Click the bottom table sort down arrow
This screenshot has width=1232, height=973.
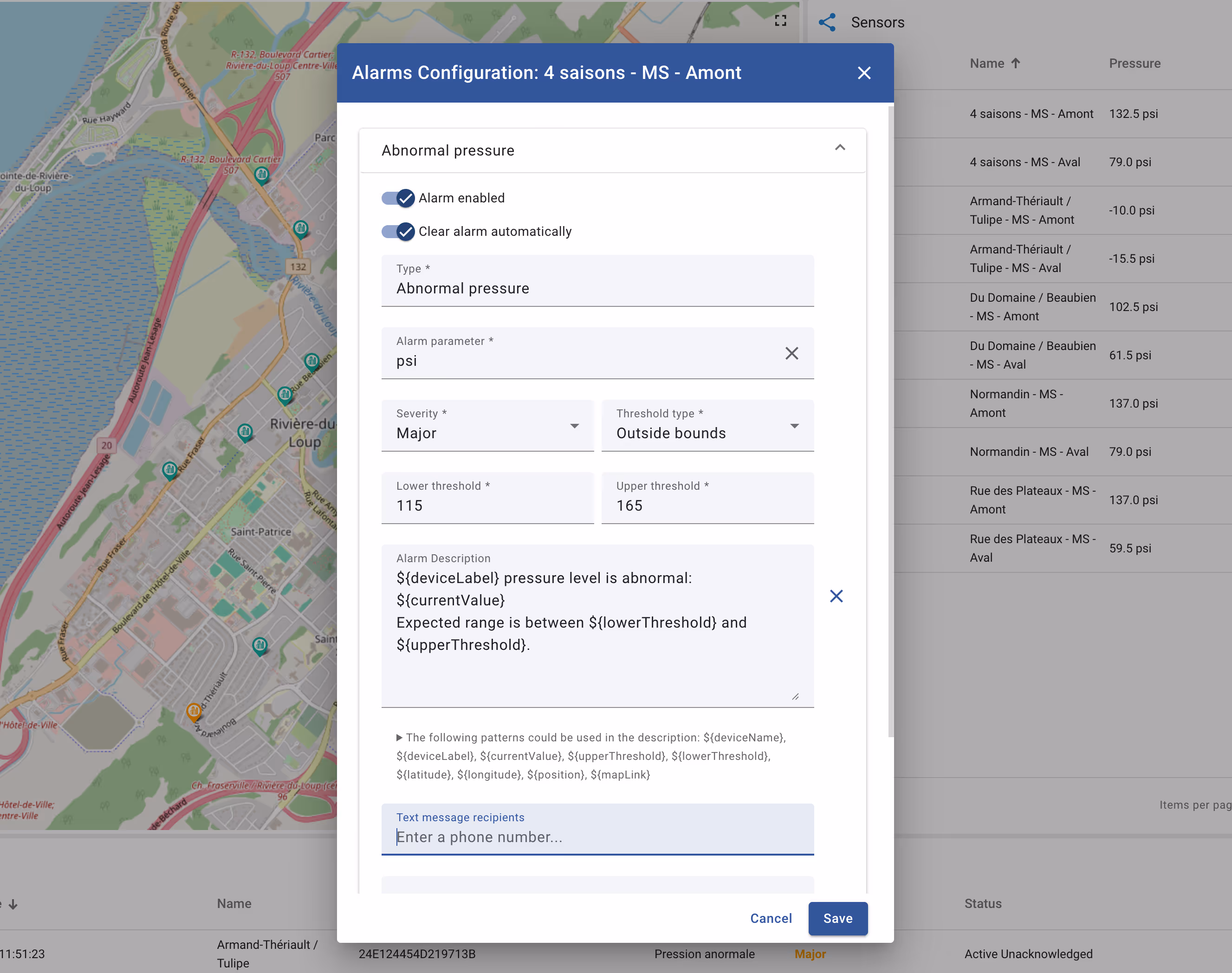[13, 904]
